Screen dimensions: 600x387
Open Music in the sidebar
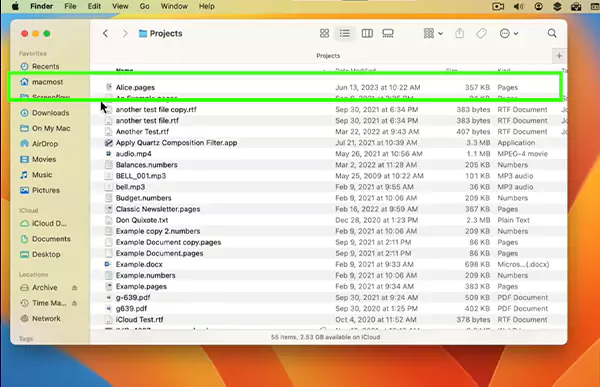(36, 175)
